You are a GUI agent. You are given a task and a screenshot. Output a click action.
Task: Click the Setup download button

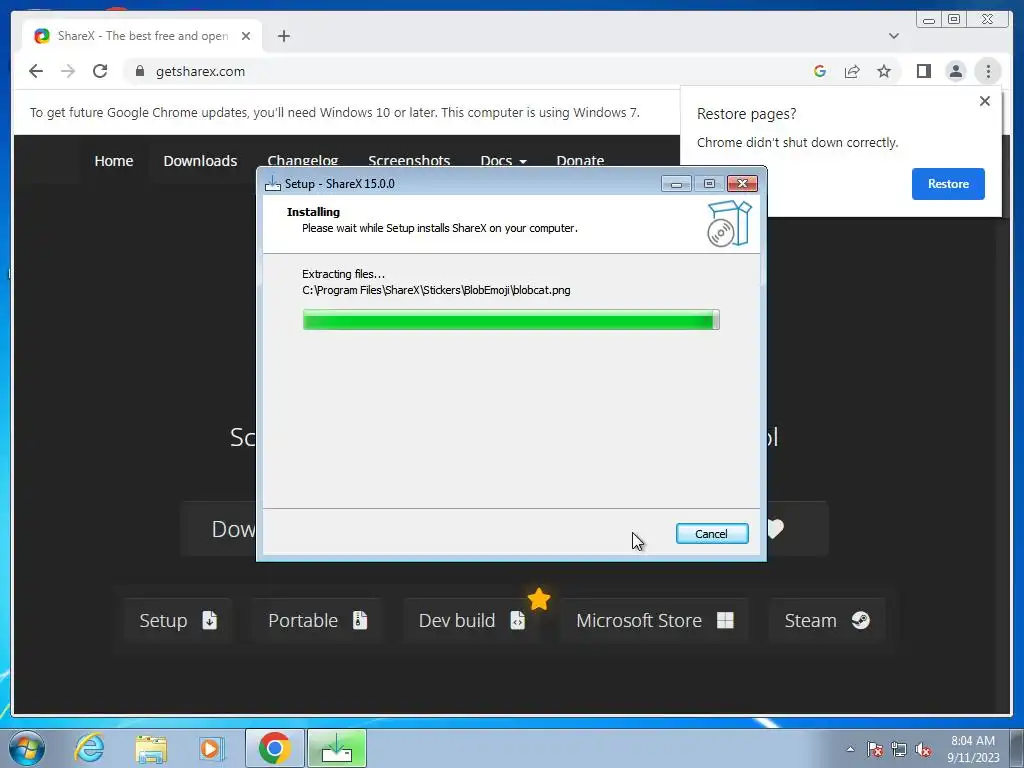178,620
